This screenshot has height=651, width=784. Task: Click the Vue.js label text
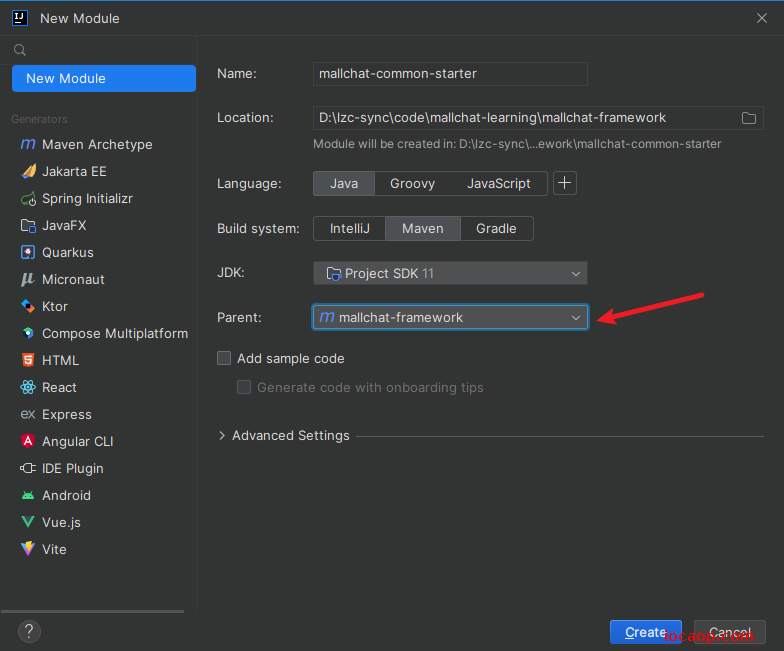pos(62,522)
